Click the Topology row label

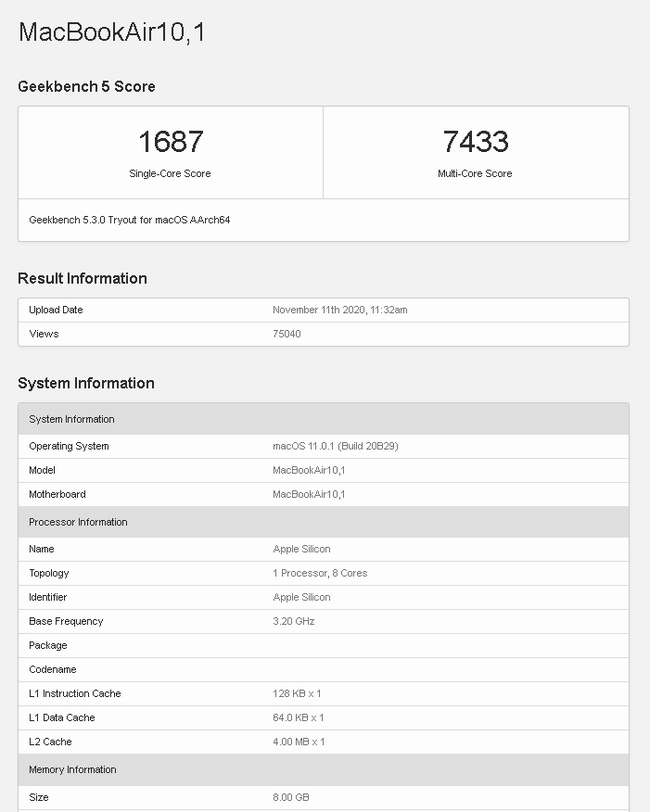[x=49, y=573]
